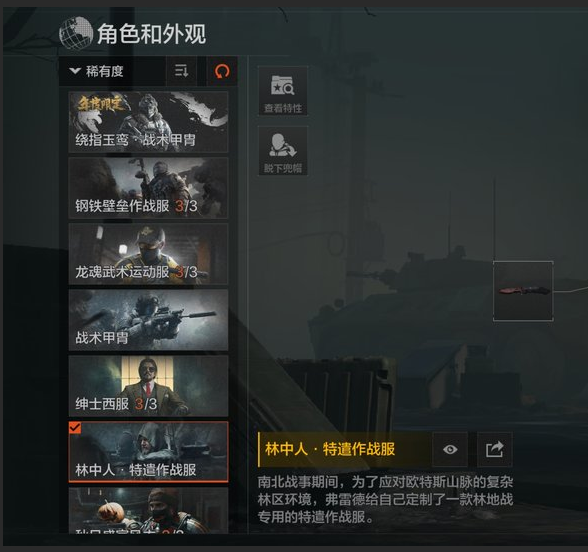The height and width of the screenshot is (552, 588).
Task: Click the orange refresh reset icon
Action: 222,71
